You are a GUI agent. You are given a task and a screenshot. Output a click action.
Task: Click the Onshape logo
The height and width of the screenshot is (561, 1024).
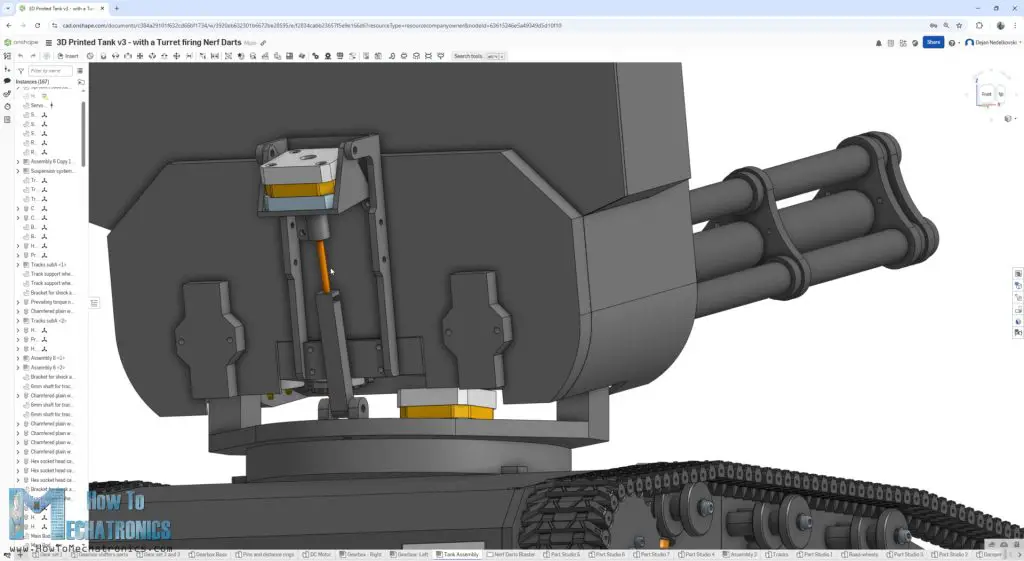click(x=20, y=43)
